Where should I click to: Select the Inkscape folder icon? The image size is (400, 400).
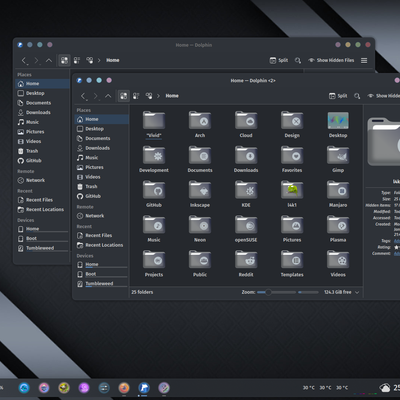200,190
